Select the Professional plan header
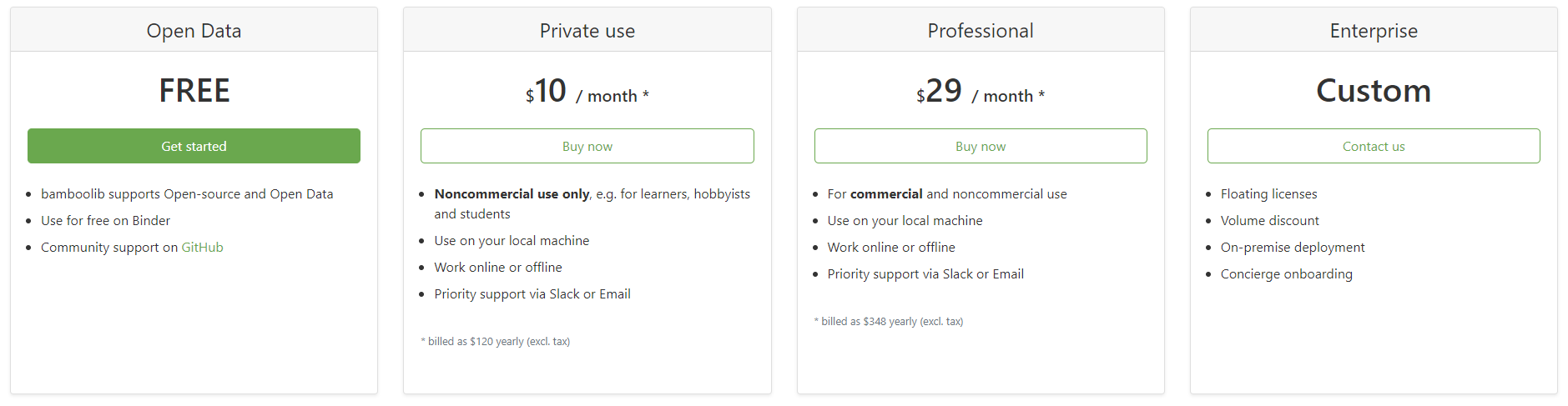 coord(981,31)
